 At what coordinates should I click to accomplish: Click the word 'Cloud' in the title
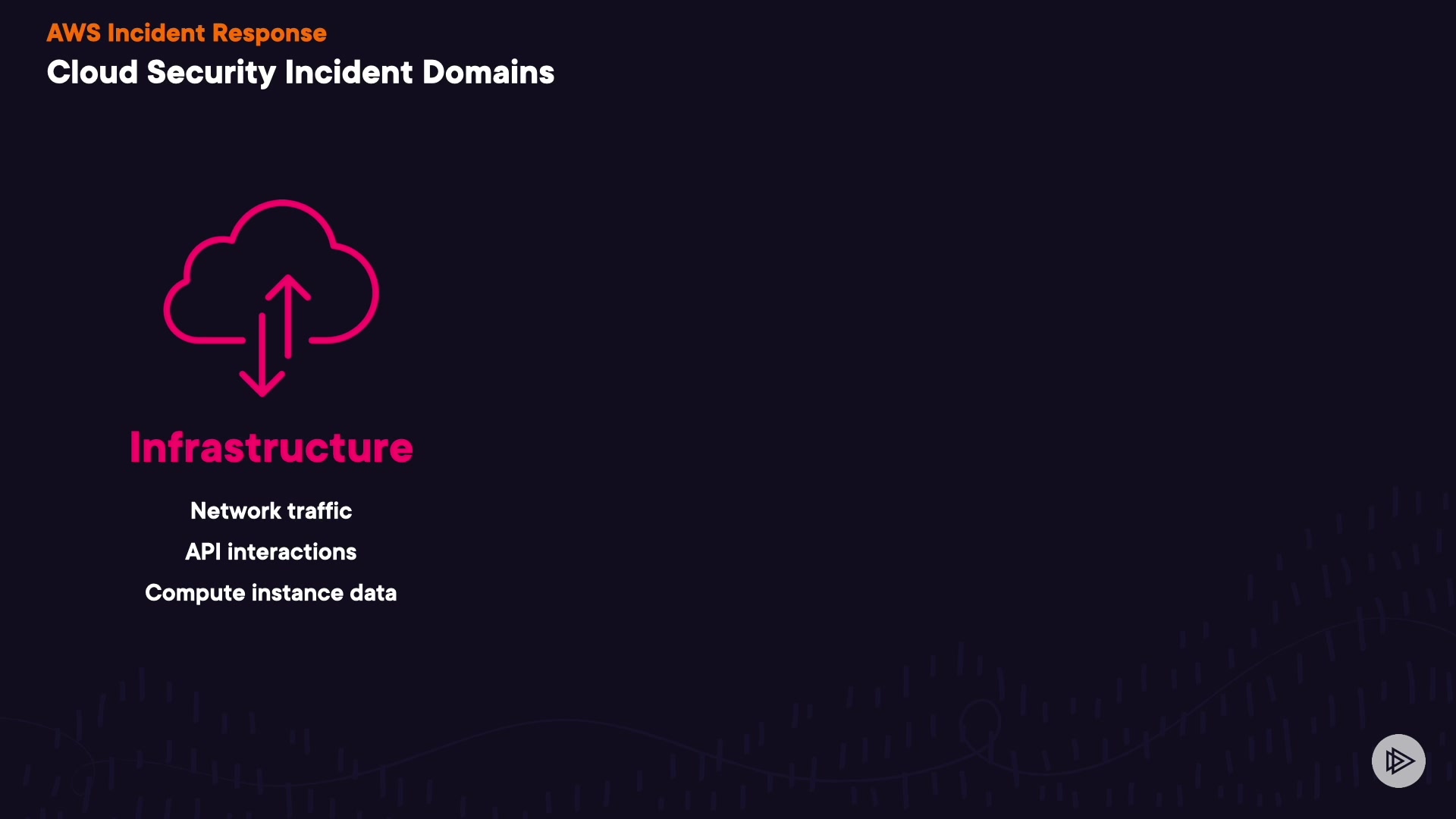(93, 73)
